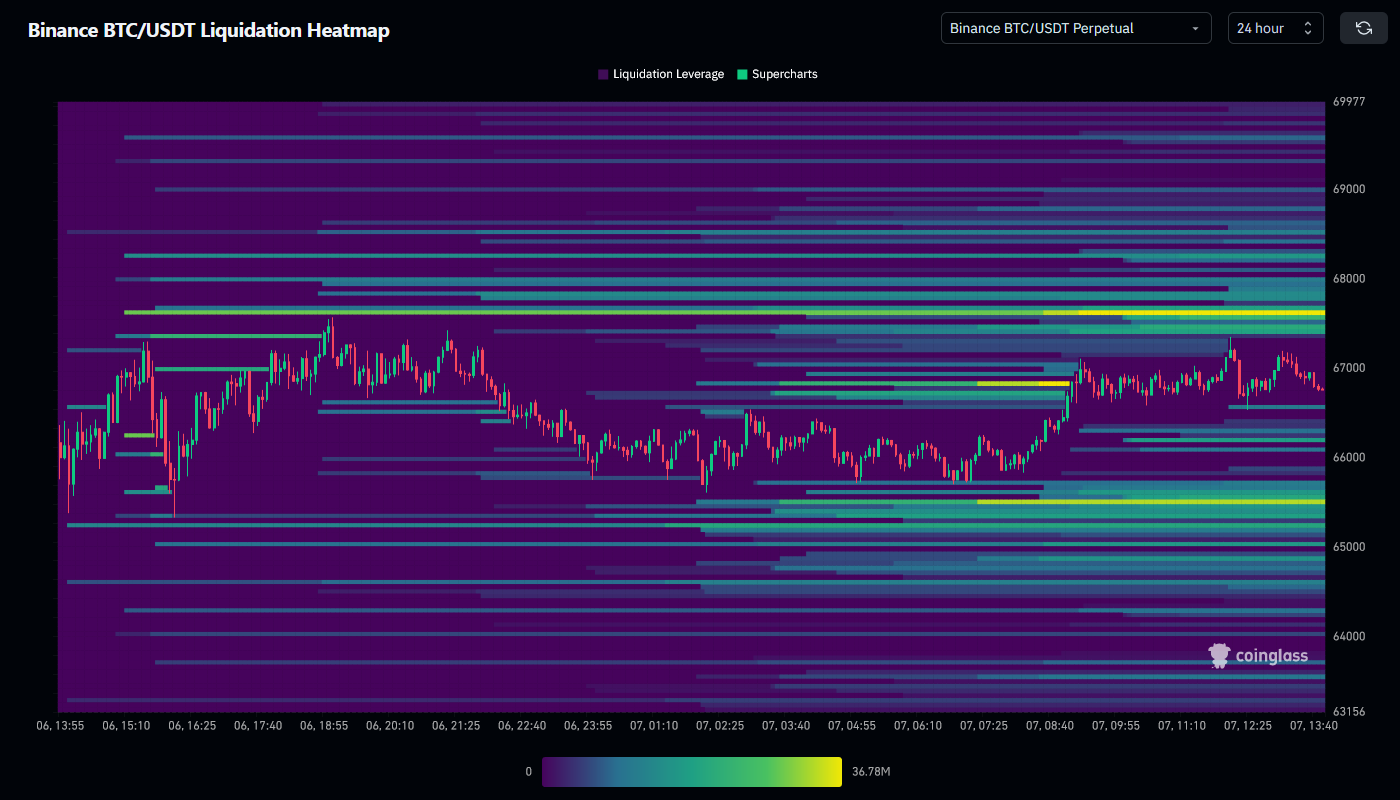The height and width of the screenshot is (800, 1400).
Task: Click the 06, 16:25 time axis label
Action: tap(192, 726)
